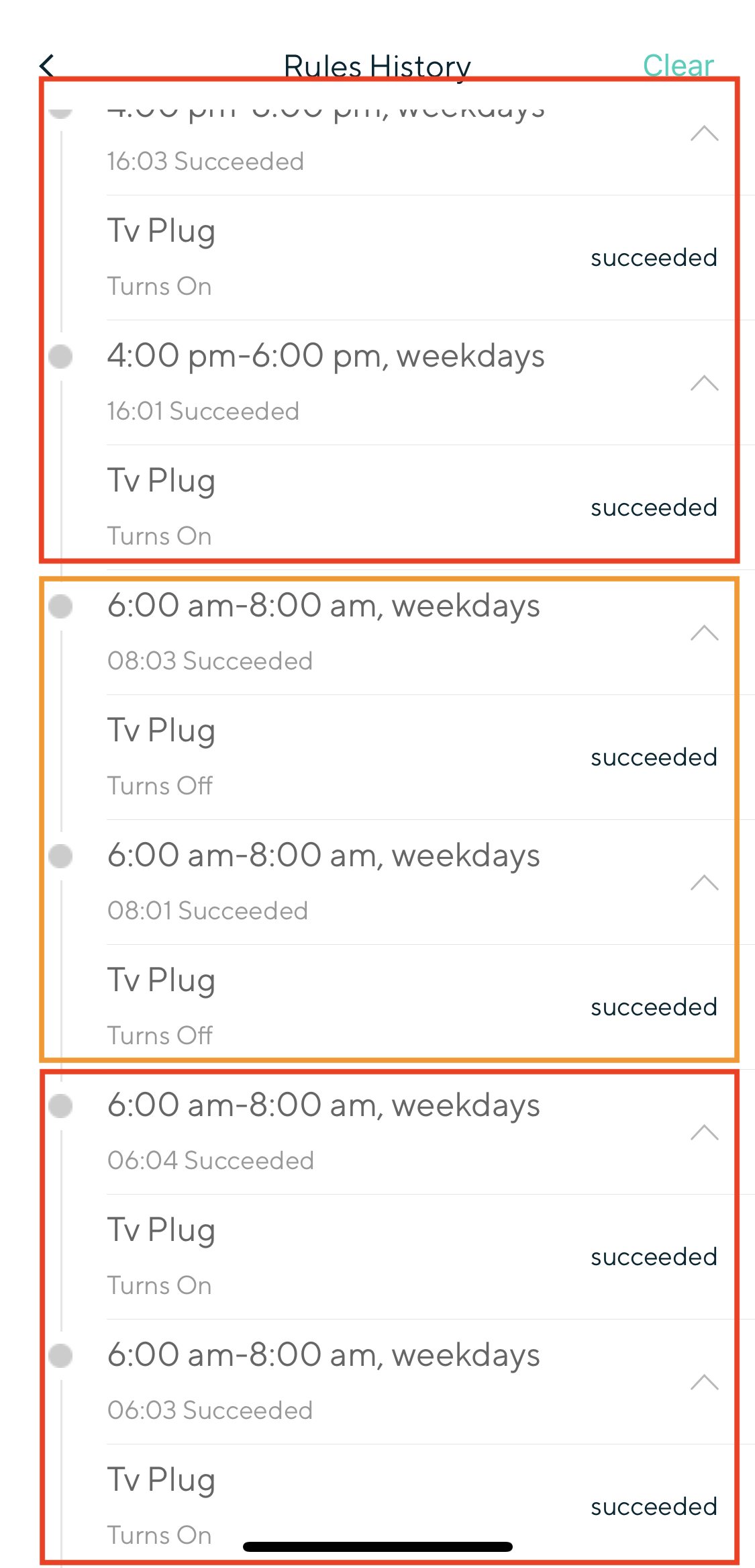Tap Clear to erase rules history
Screen dimensions: 755x1568
(678, 65)
